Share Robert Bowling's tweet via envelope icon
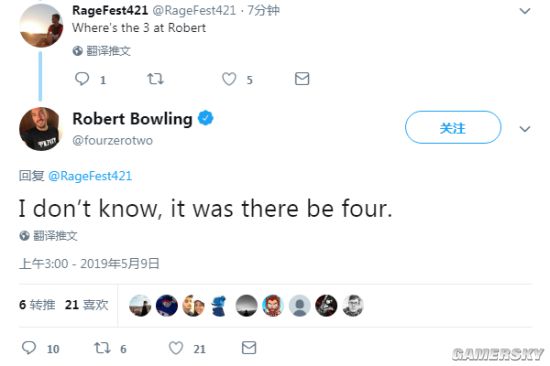Image resolution: width=550 pixels, height=366 pixels. click(249, 348)
